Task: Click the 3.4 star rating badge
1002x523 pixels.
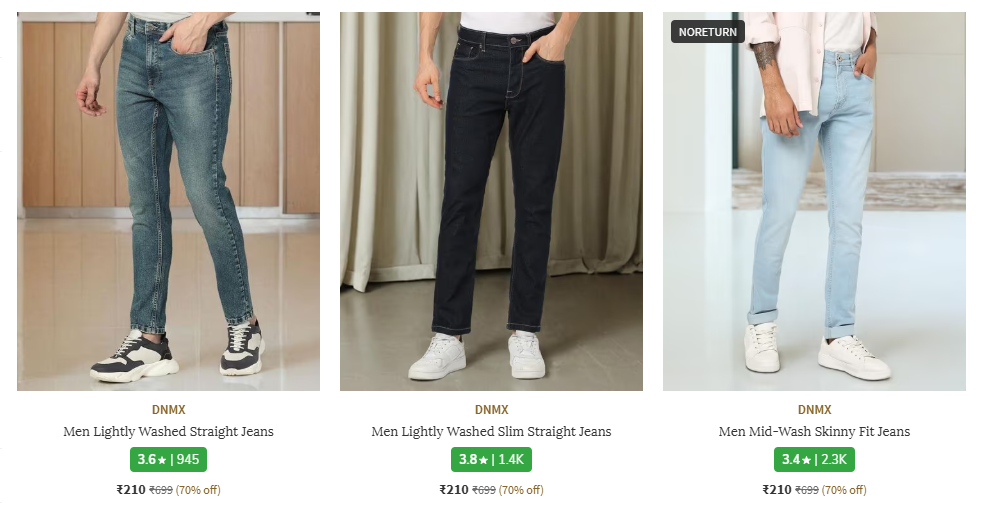Action: (814, 460)
